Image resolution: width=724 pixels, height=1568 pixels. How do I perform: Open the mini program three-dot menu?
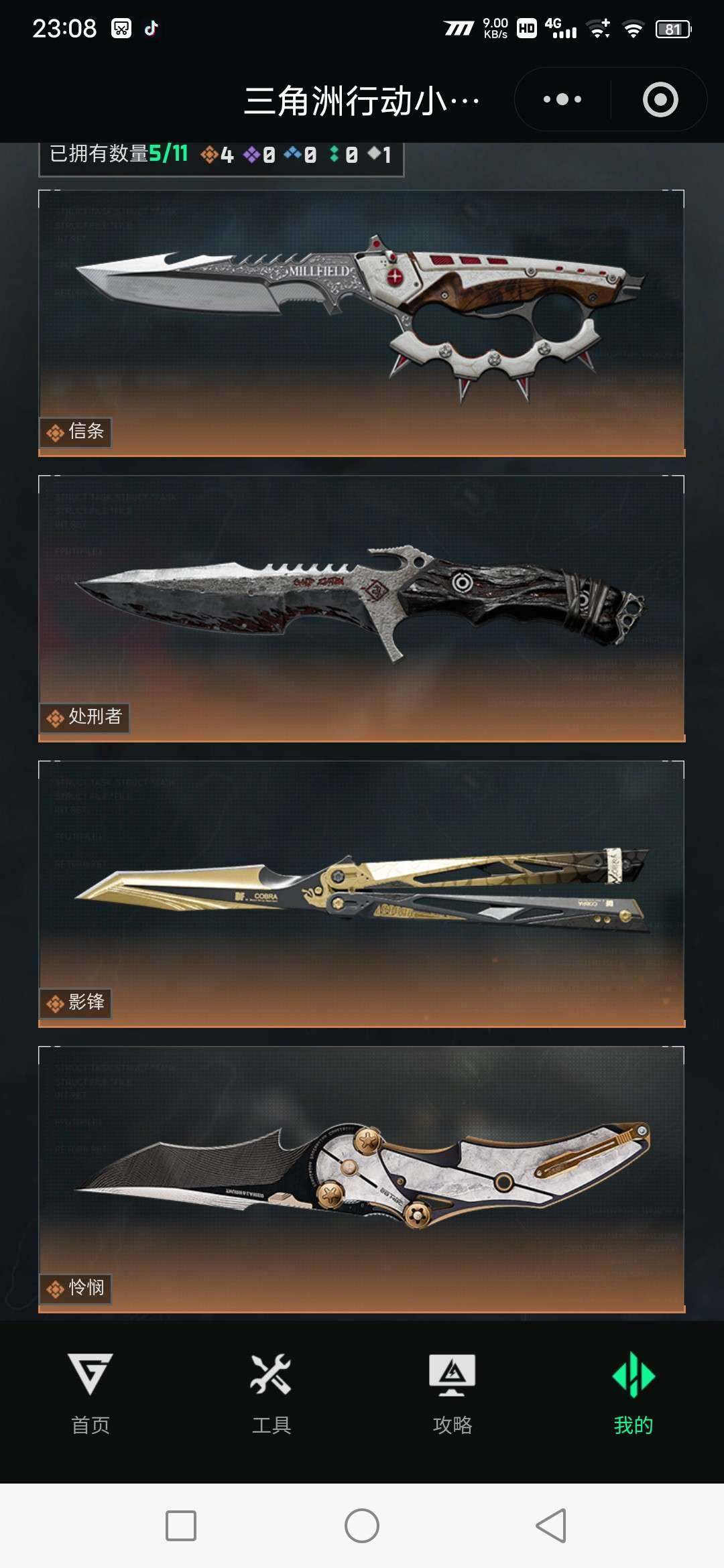(x=562, y=99)
